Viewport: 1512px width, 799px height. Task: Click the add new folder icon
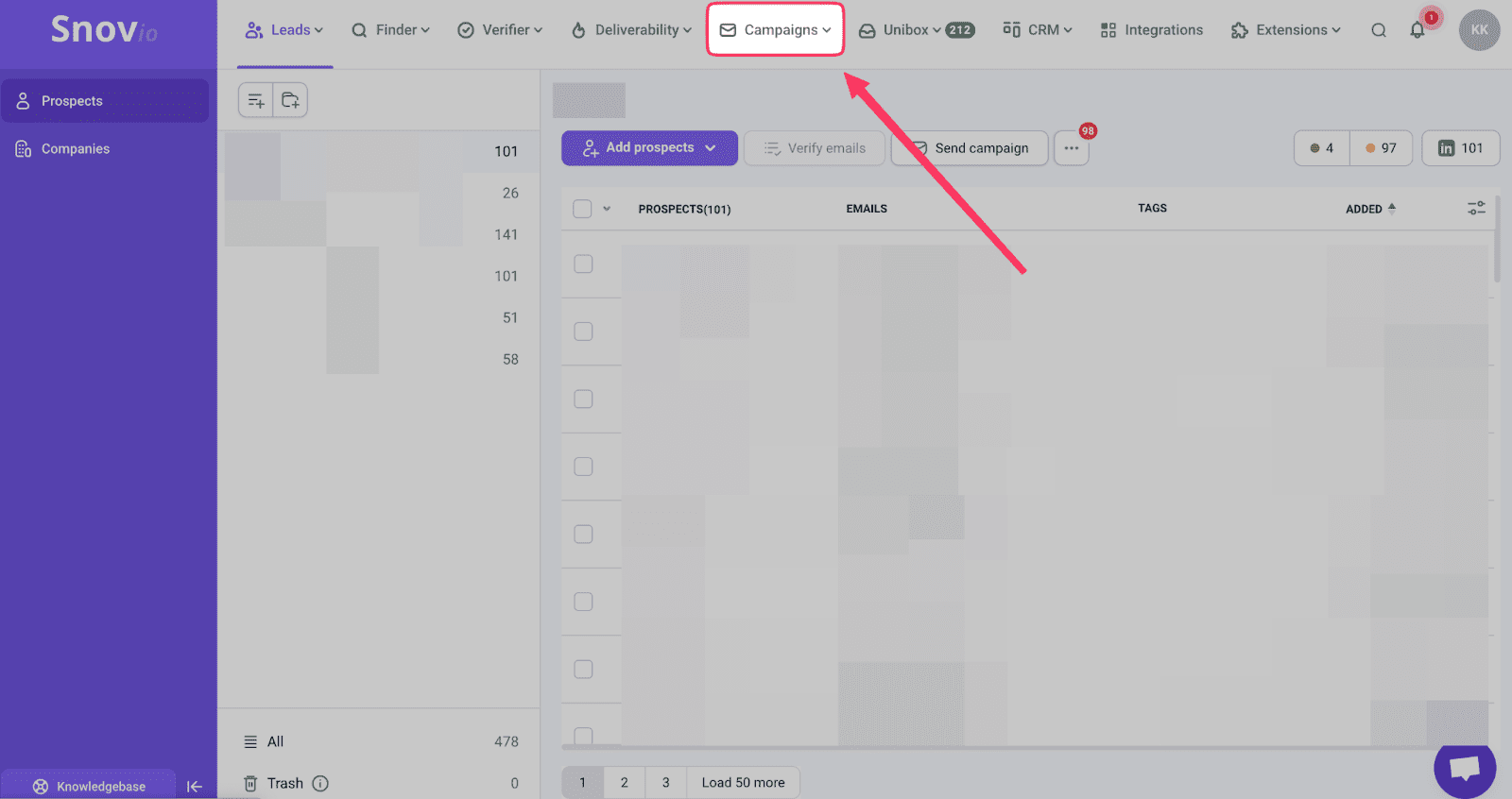pos(290,100)
